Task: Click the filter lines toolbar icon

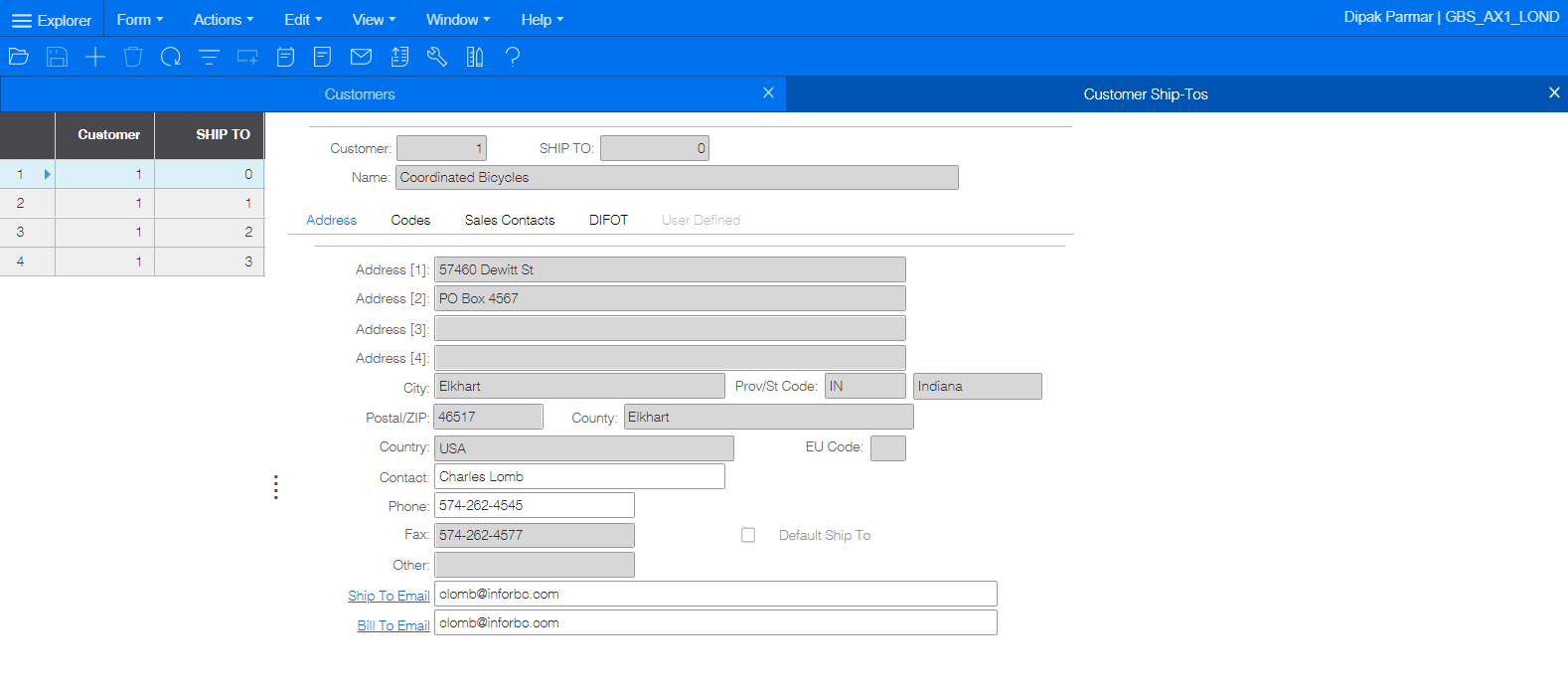Action: [209, 57]
